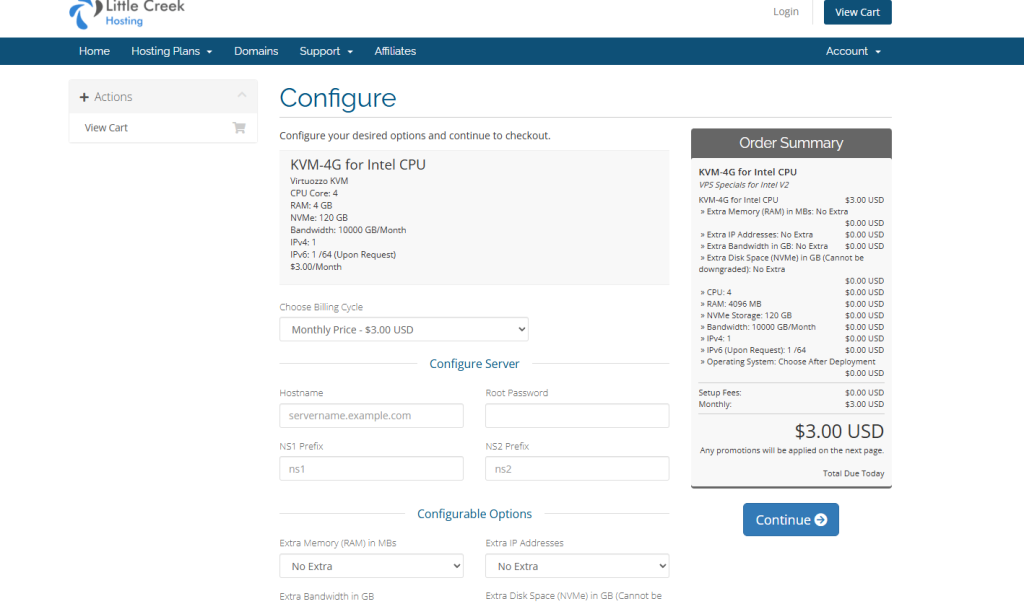Open the Support menu

(326, 51)
